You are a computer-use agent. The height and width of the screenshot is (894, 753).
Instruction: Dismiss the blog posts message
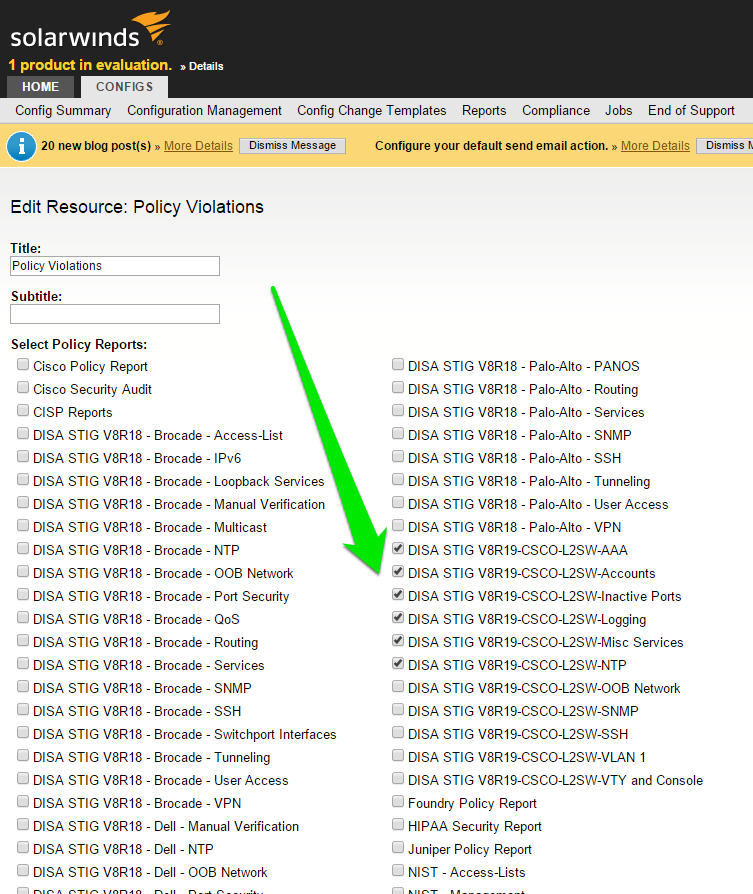[292, 145]
